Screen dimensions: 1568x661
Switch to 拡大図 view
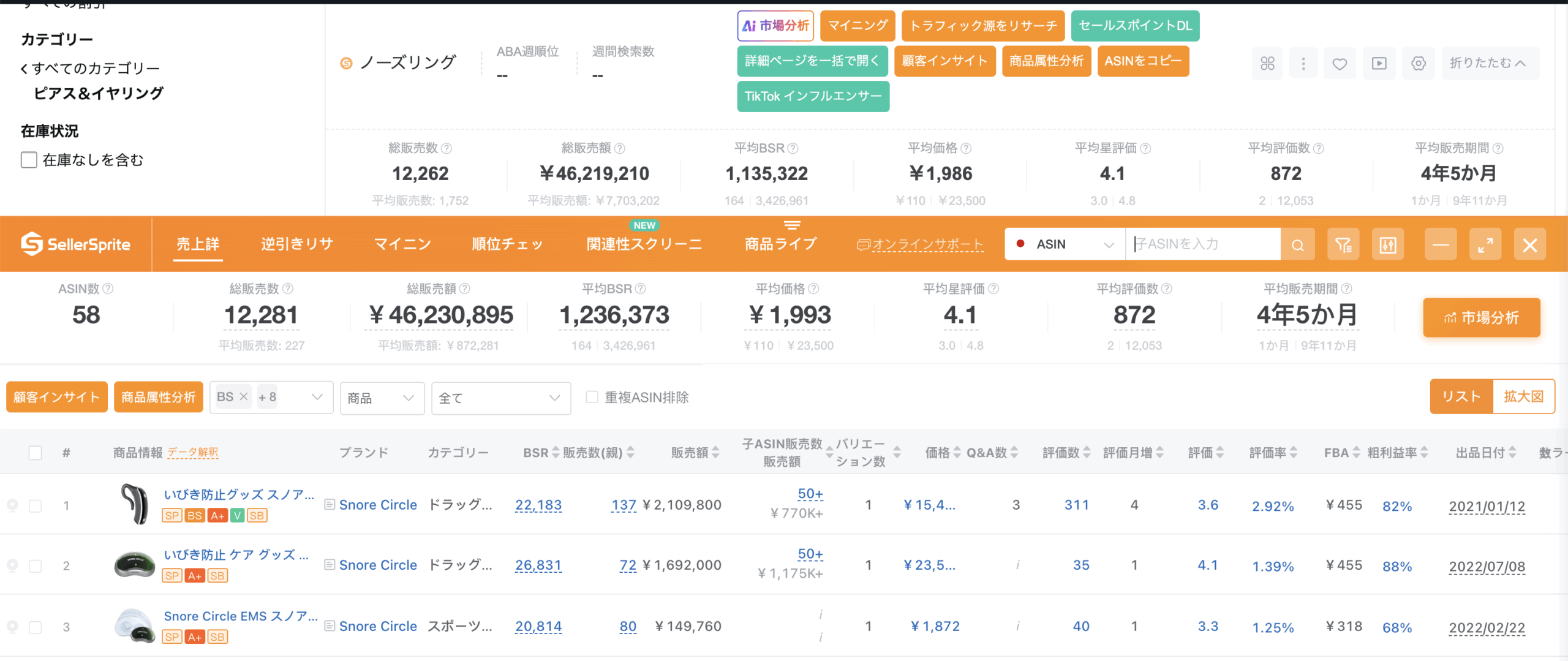[x=1523, y=396]
